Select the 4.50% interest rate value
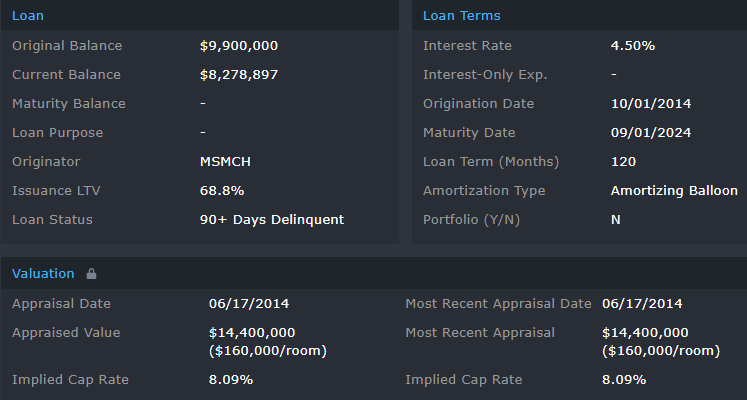 [x=633, y=46]
